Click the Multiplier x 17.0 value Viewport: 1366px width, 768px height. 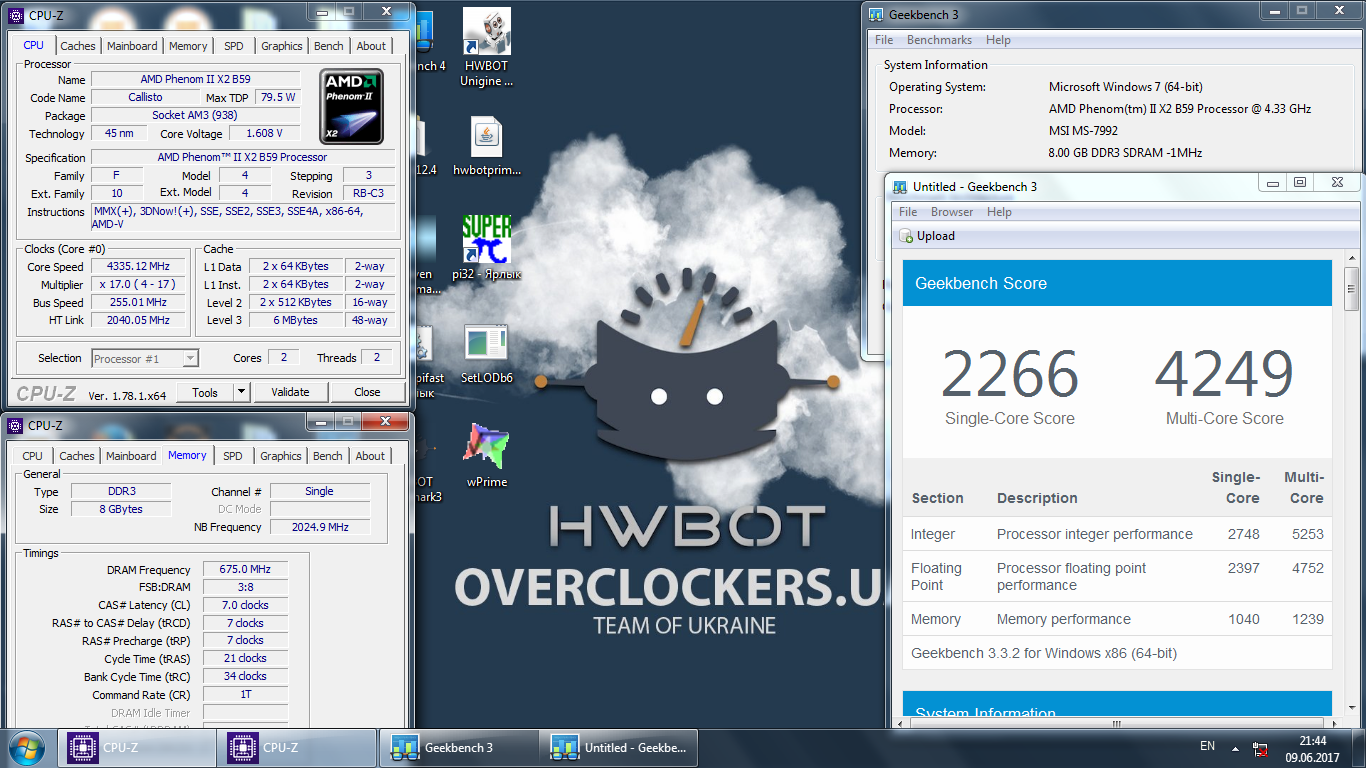point(138,284)
